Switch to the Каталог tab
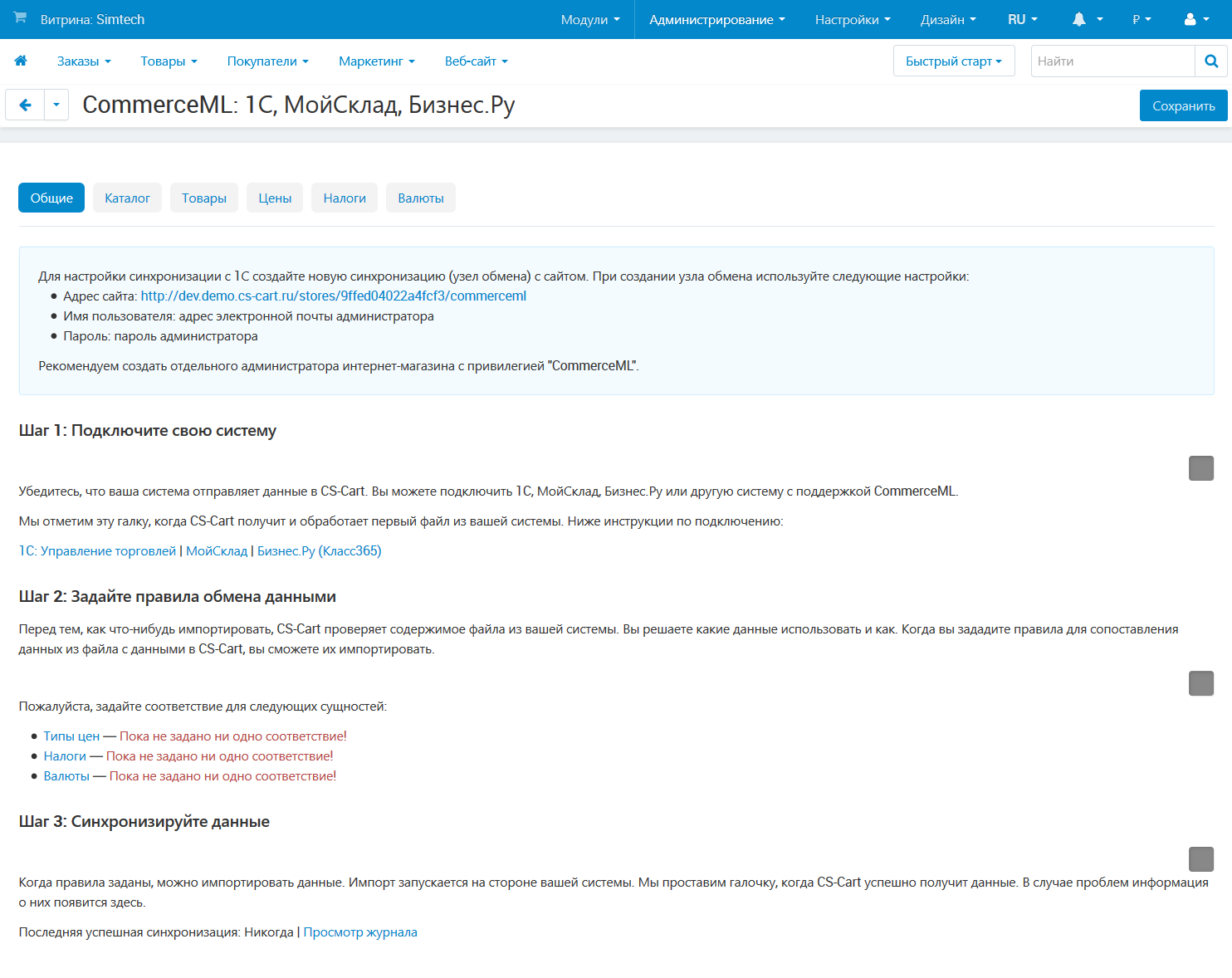The image size is (1232, 978). [x=127, y=198]
